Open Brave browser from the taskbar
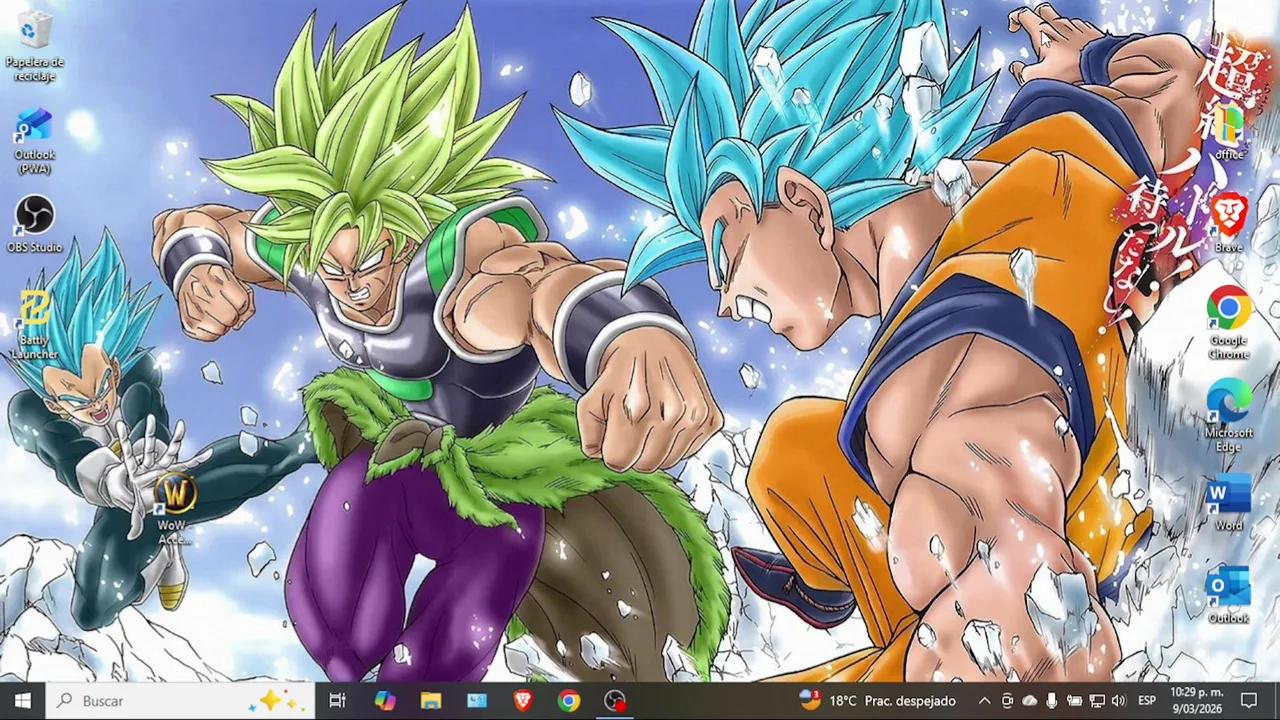Image resolution: width=1280 pixels, height=720 pixels. (522, 700)
